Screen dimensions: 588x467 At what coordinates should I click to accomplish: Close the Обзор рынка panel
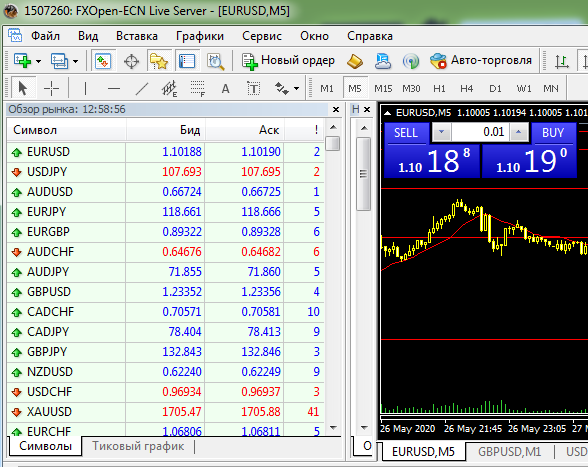point(336,110)
